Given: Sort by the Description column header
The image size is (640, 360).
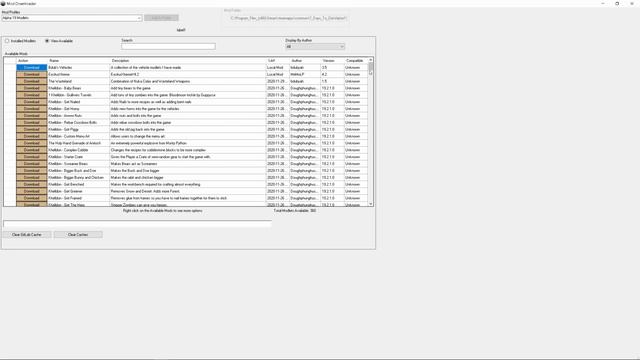Looking at the screenshot, I should [x=188, y=60].
